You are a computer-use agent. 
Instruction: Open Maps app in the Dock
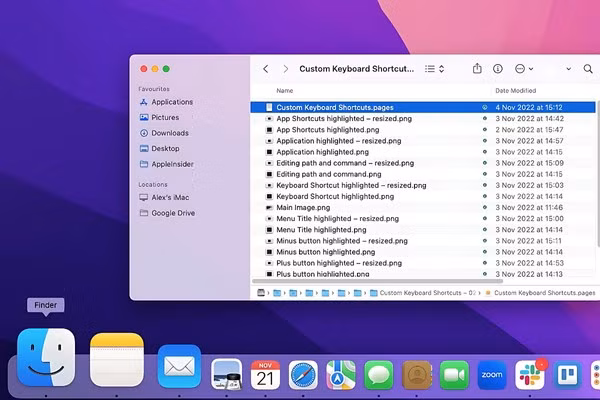pos(341,375)
